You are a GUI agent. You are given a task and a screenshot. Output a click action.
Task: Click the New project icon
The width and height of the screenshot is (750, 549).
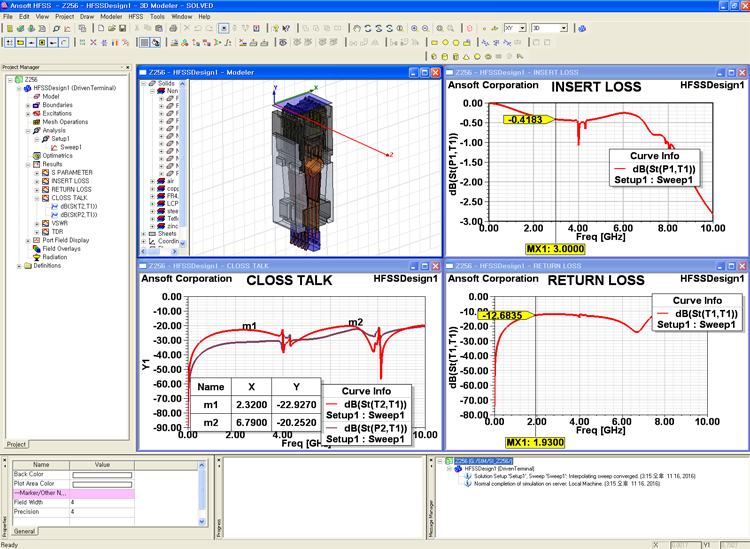point(101,29)
